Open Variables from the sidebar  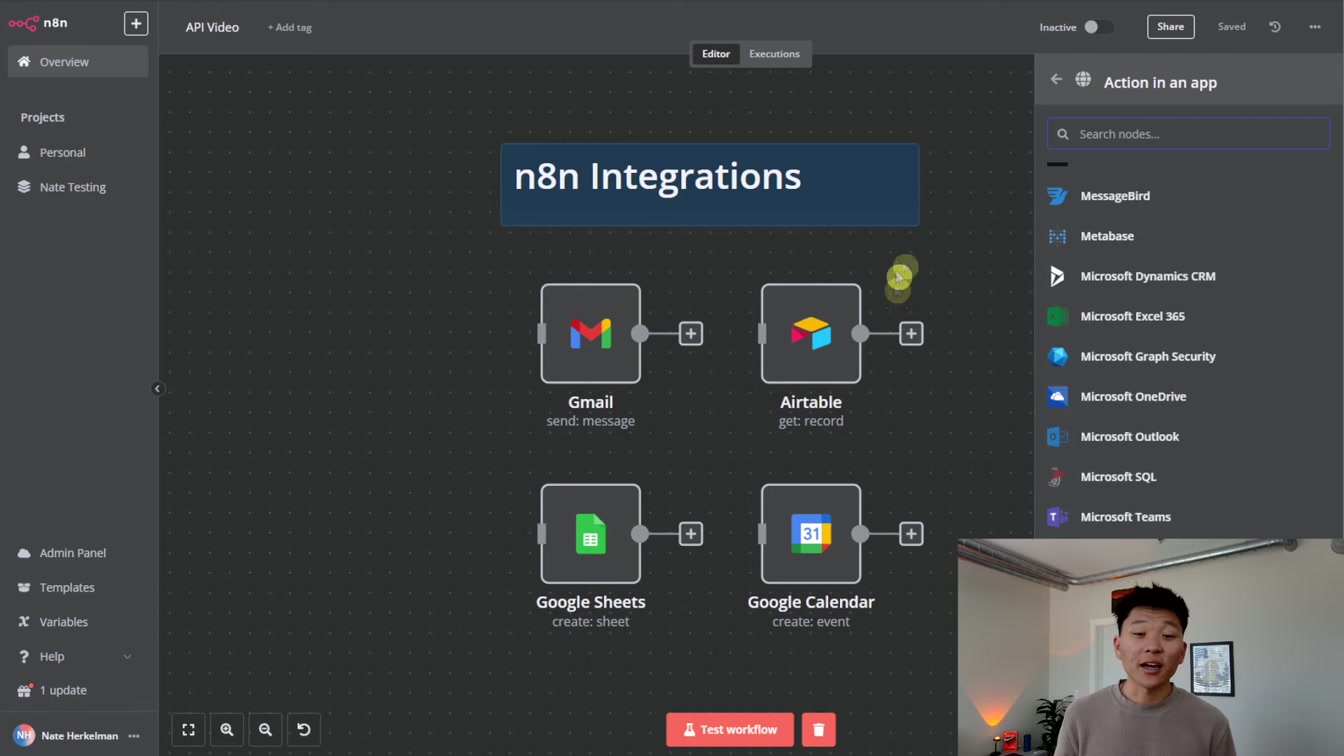pos(78,622)
